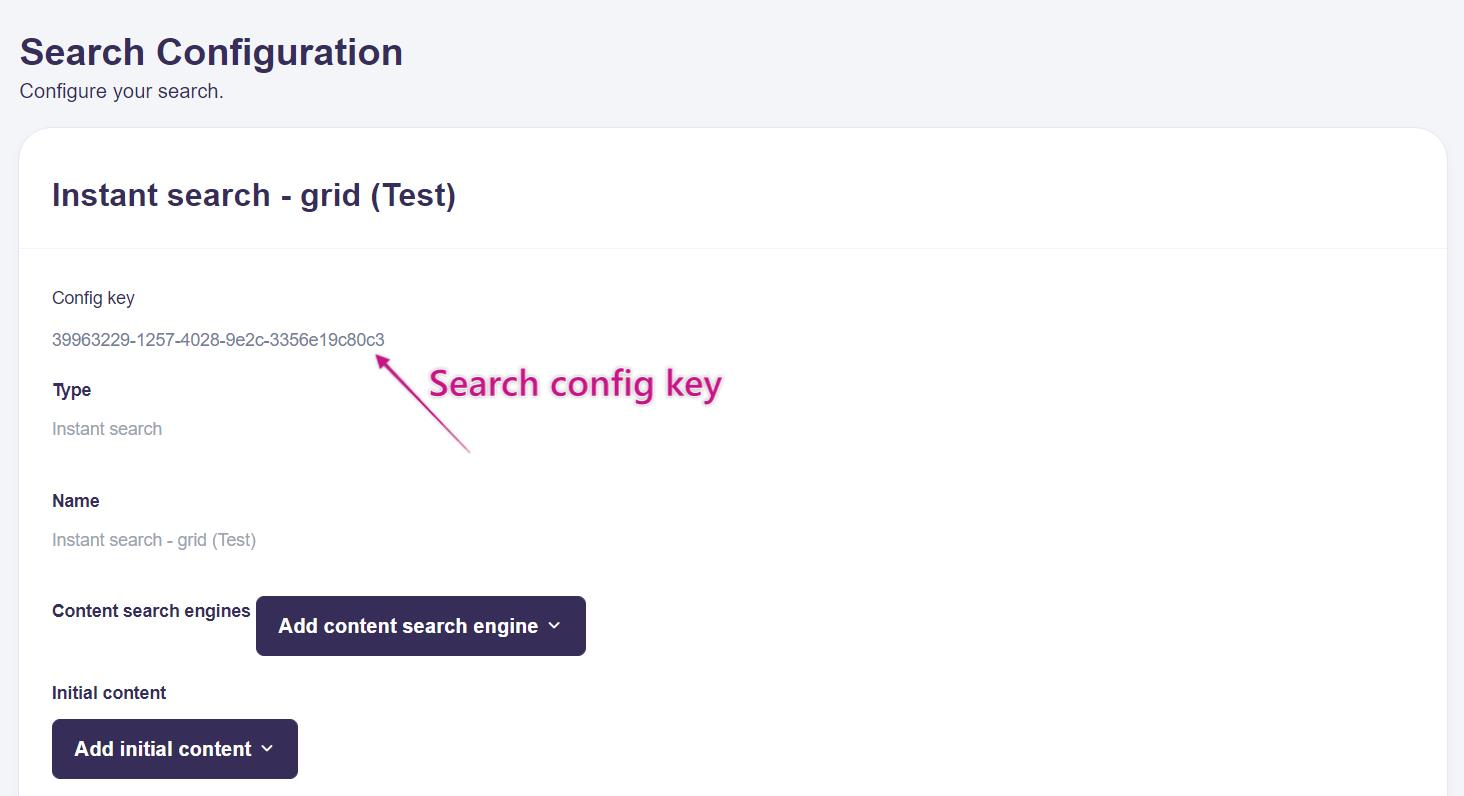Click the (Test) suffix in card title
This screenshot has width=1464, height=796.
click(x=413, y=195)
